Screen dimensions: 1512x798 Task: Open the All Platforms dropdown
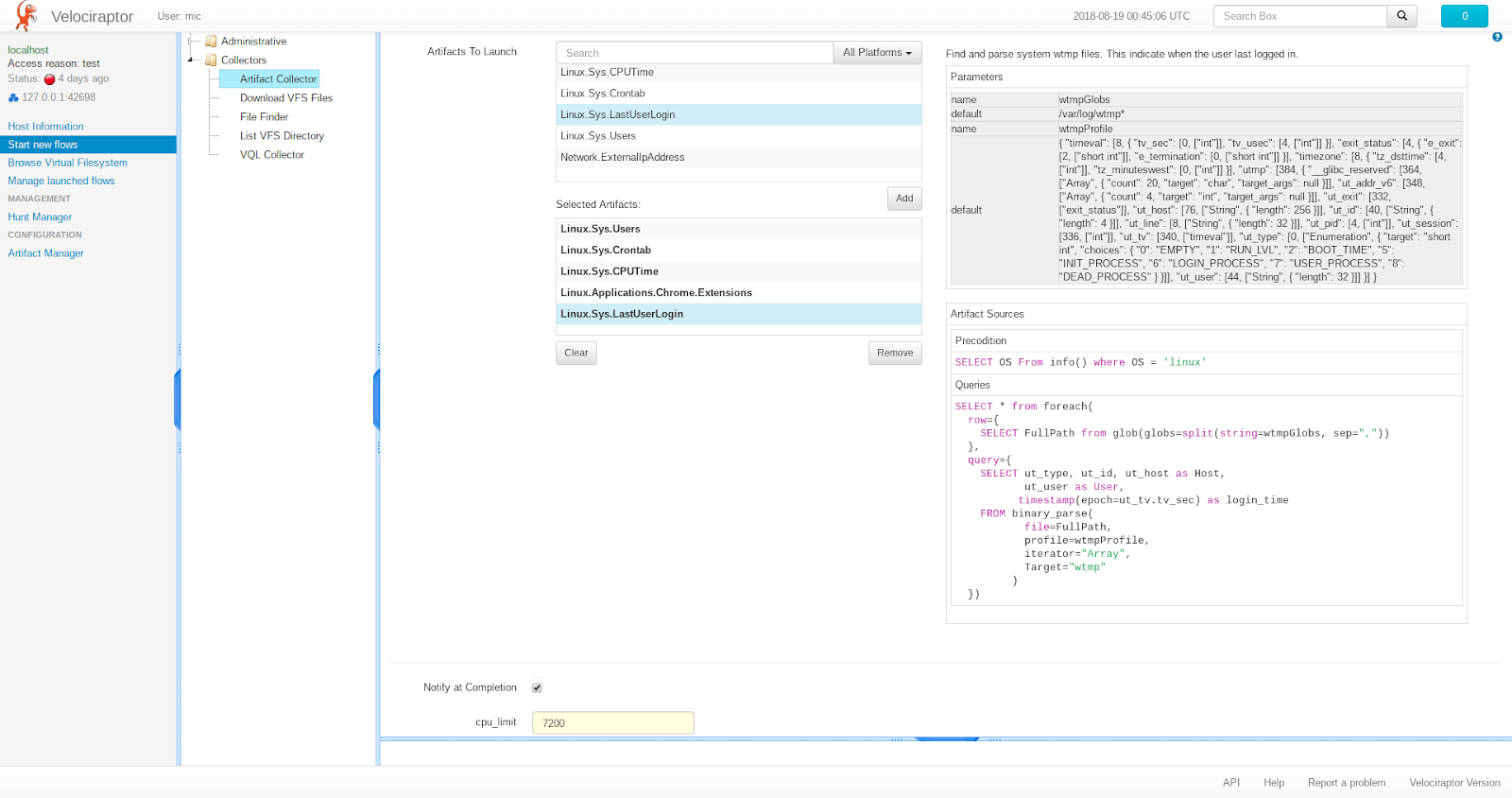876,53
